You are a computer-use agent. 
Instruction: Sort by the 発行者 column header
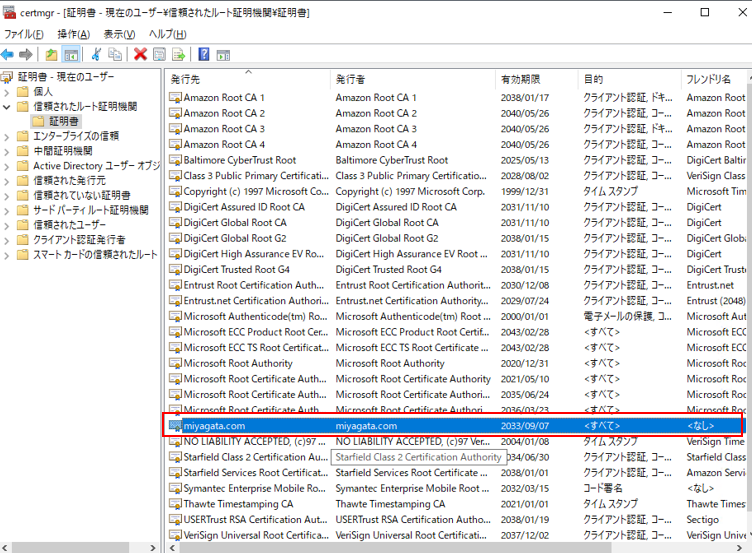(413, 79)
